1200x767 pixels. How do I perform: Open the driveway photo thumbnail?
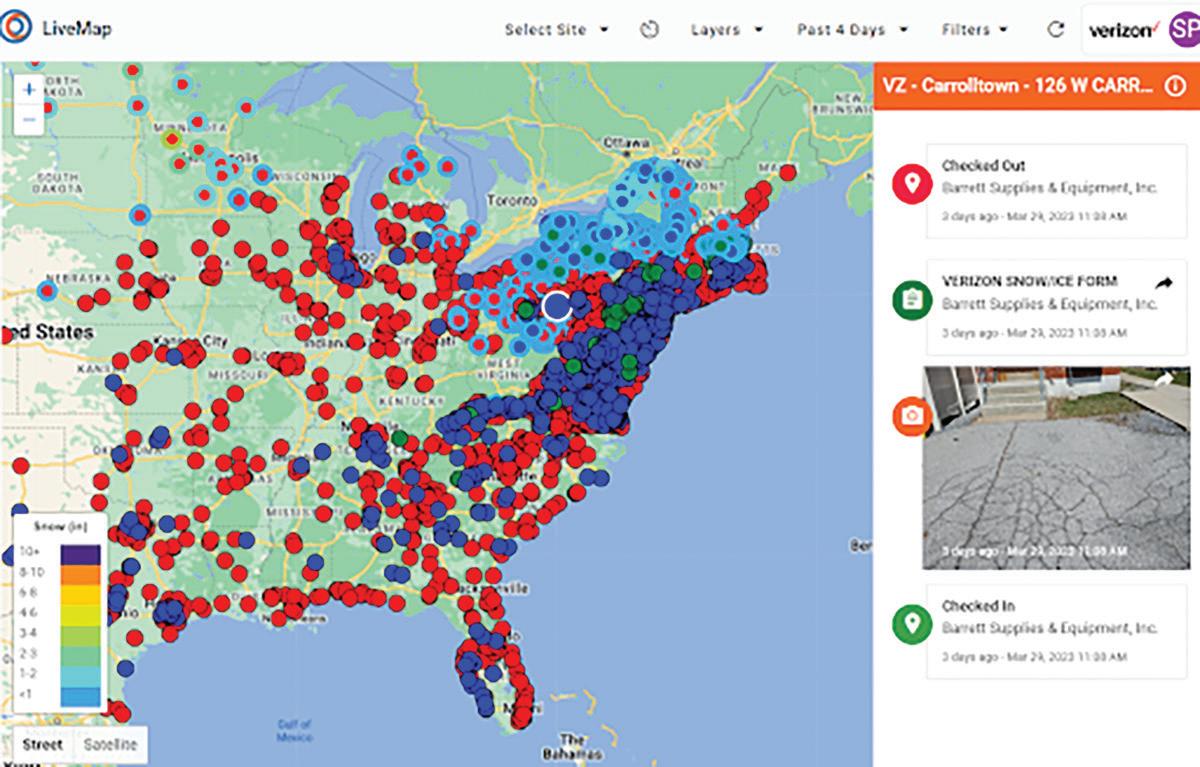1056,468
